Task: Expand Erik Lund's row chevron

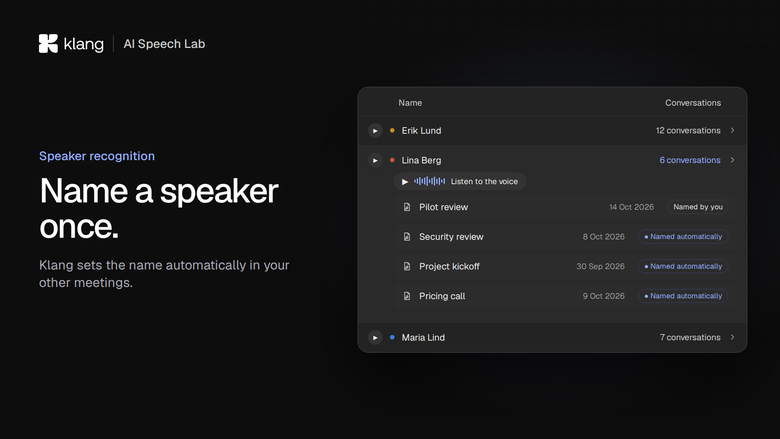Action: (732, 130)
